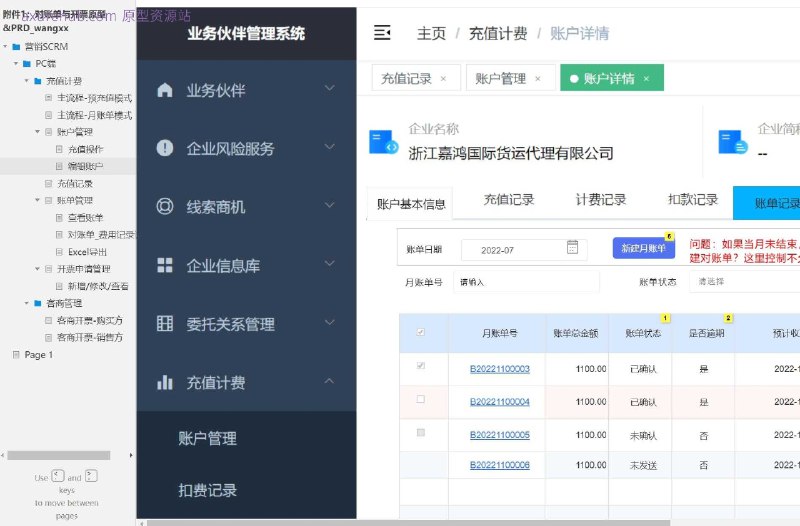Switch to 账户基本信息 tab

(x=411, y=204)
